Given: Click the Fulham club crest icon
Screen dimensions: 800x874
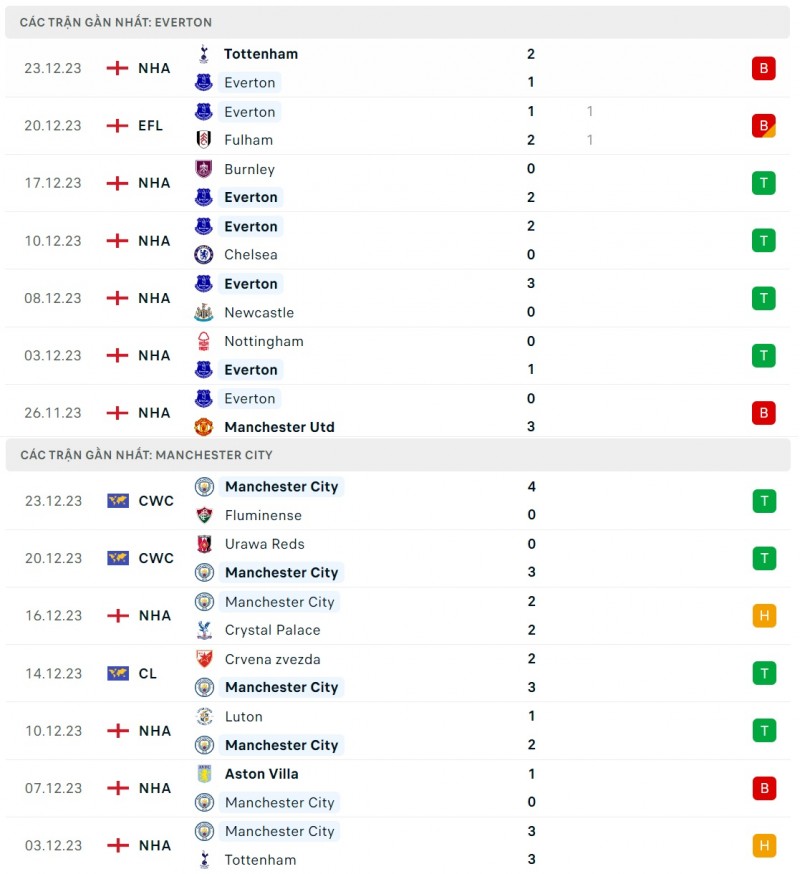Looking at the screenshot, I should (204, 140).
